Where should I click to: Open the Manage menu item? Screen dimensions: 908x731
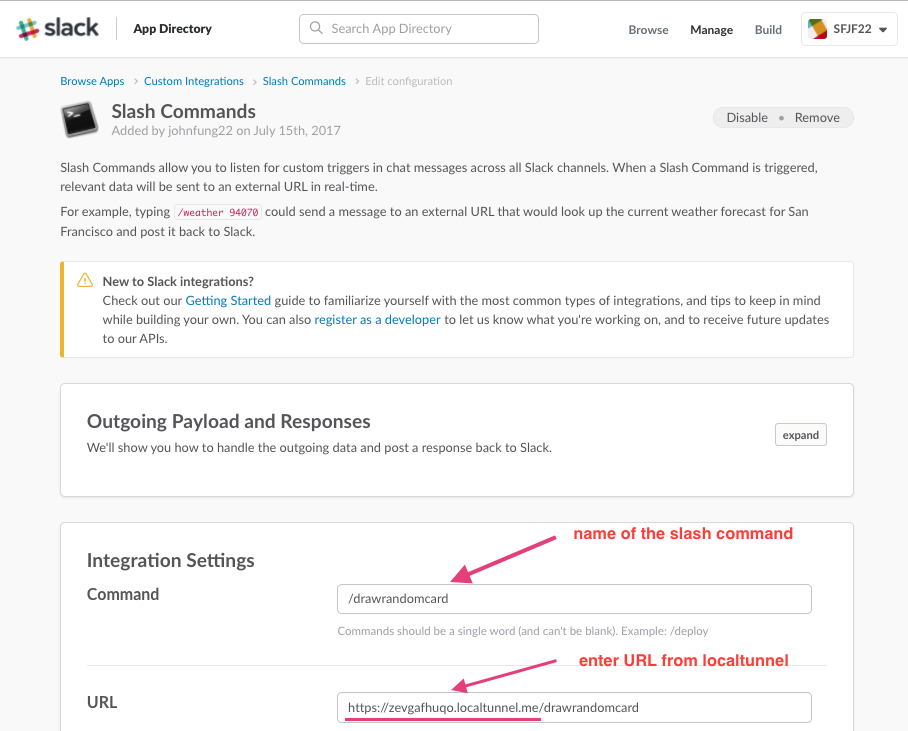pyautogui.click(x=711, y=30)
